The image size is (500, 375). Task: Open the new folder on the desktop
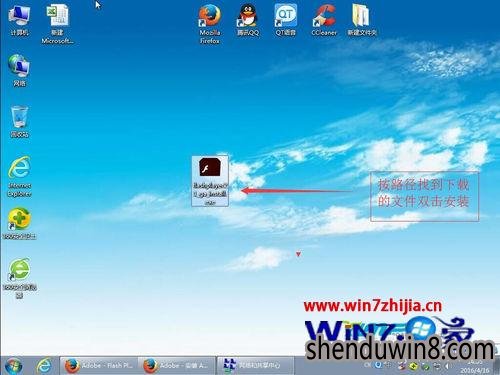[362, 20]
